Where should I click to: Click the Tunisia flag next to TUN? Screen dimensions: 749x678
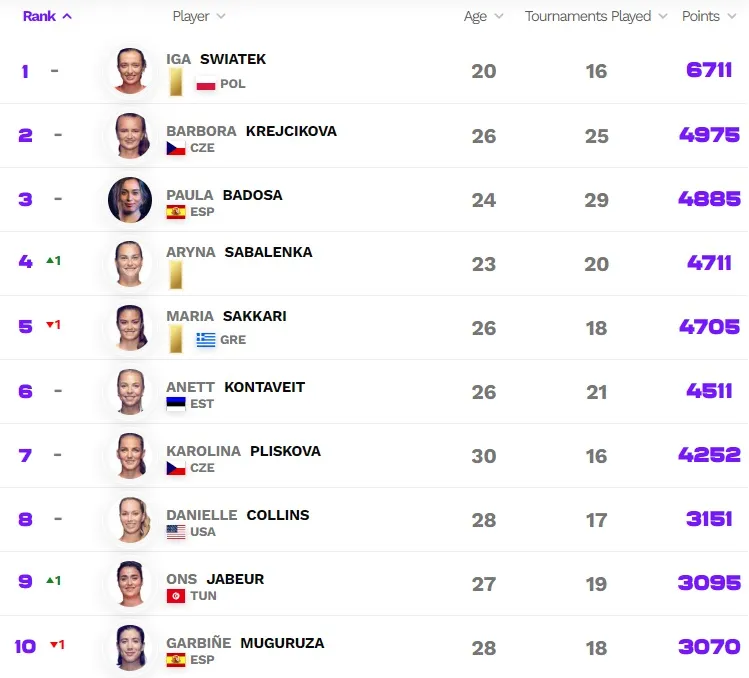click(x=176, y=596)
